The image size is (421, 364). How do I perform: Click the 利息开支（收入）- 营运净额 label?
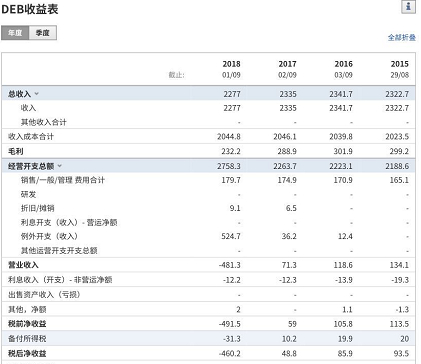pos(69,222)
